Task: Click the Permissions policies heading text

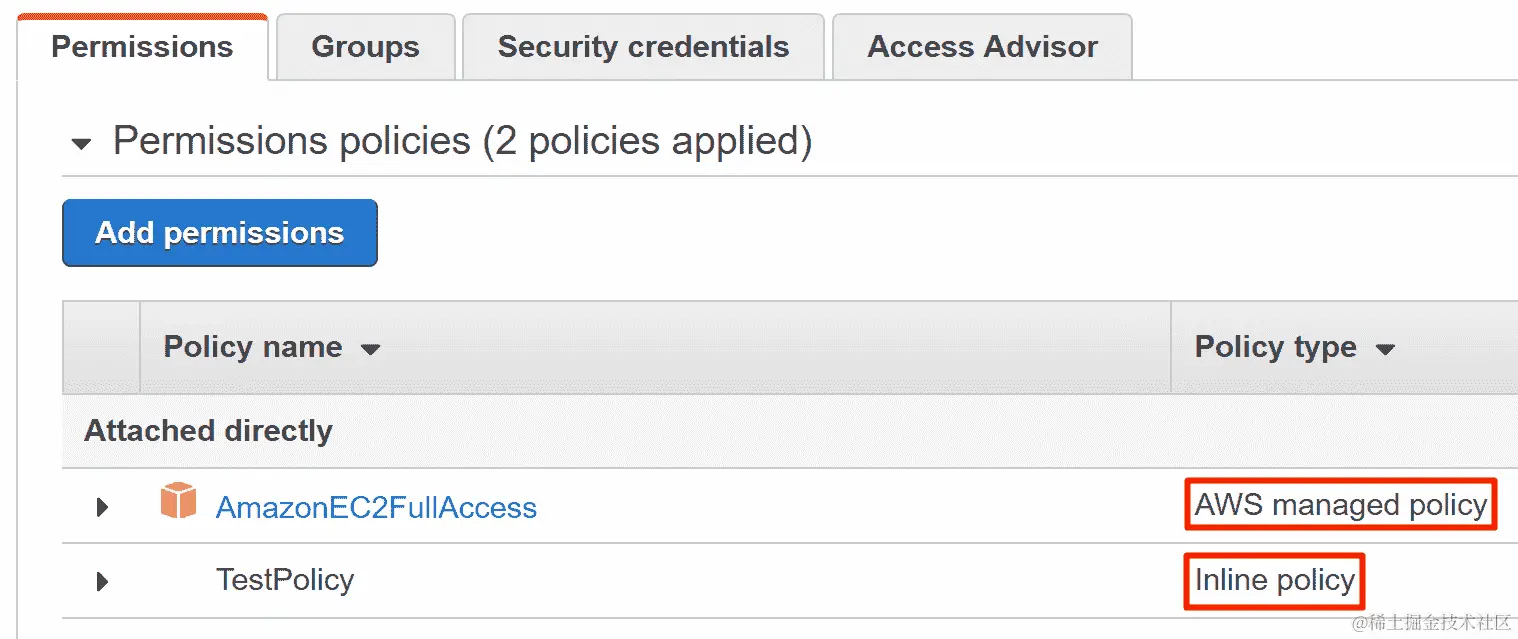Action: [x=462, y=141]
